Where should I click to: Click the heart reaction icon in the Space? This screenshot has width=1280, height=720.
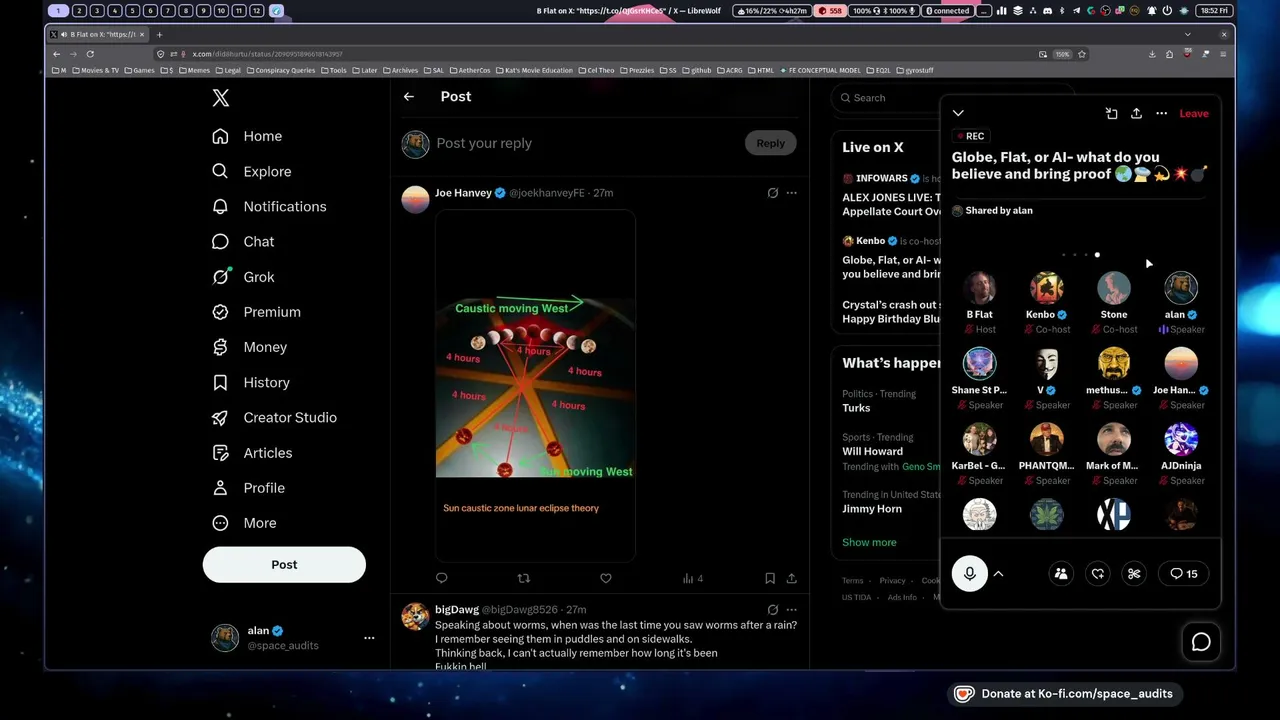pos(1097,573)
